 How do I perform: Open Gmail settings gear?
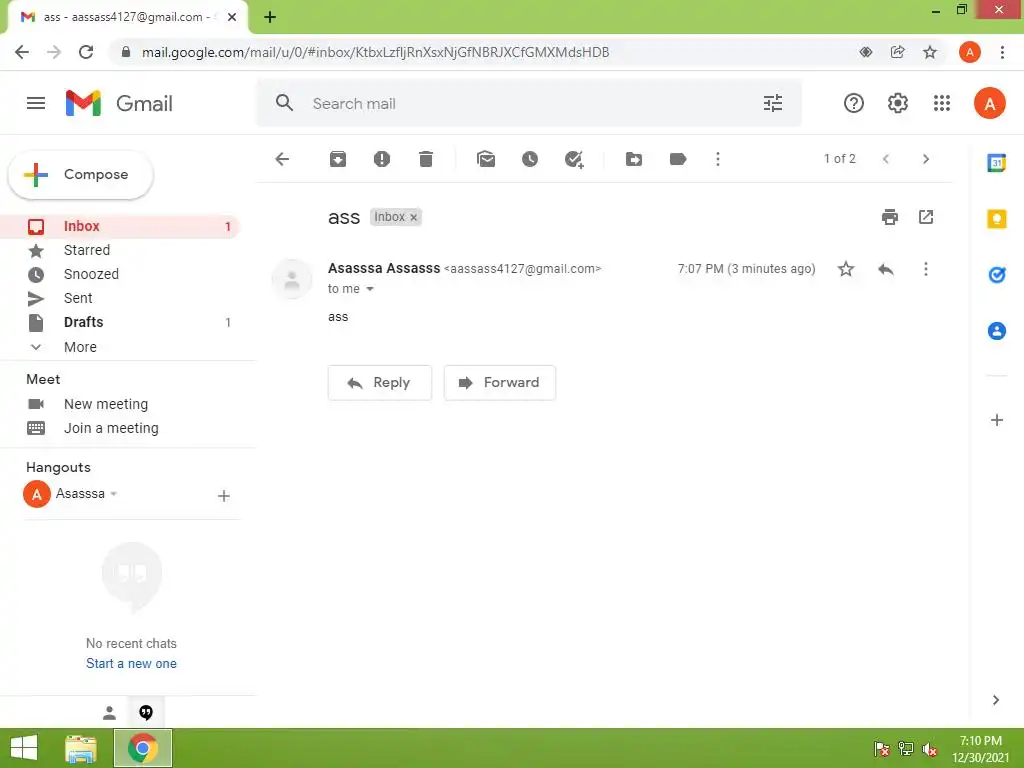coord(898,103)
